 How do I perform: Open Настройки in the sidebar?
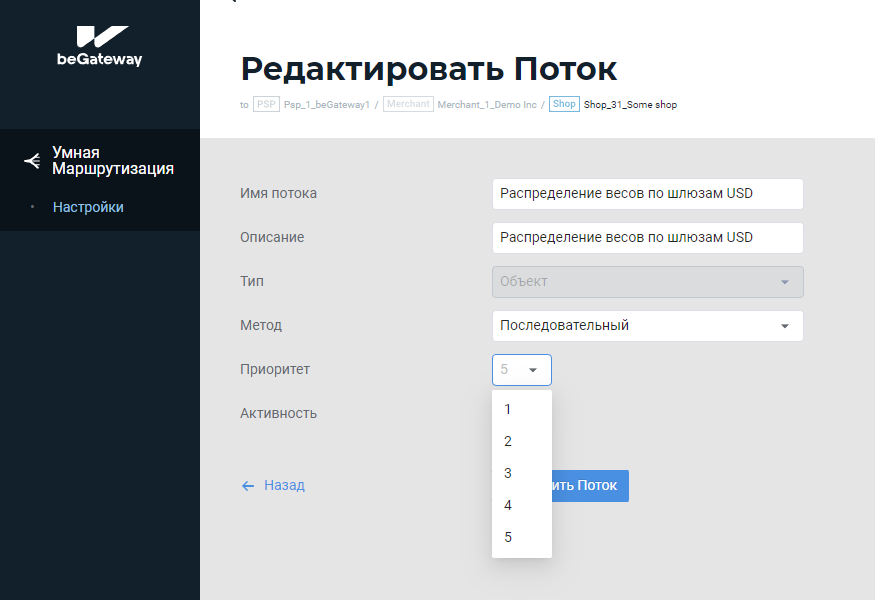[x=88, y=208]
